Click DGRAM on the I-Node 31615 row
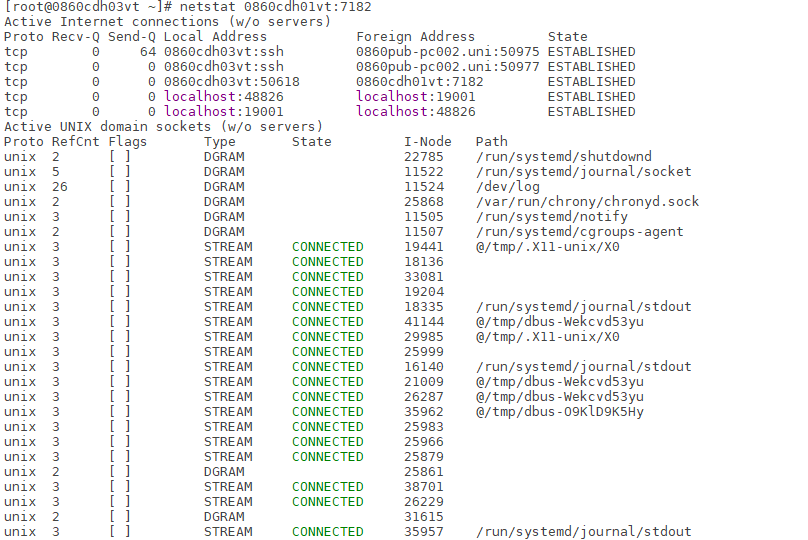Screen dimensions: 808x540 tap(224, 517)
